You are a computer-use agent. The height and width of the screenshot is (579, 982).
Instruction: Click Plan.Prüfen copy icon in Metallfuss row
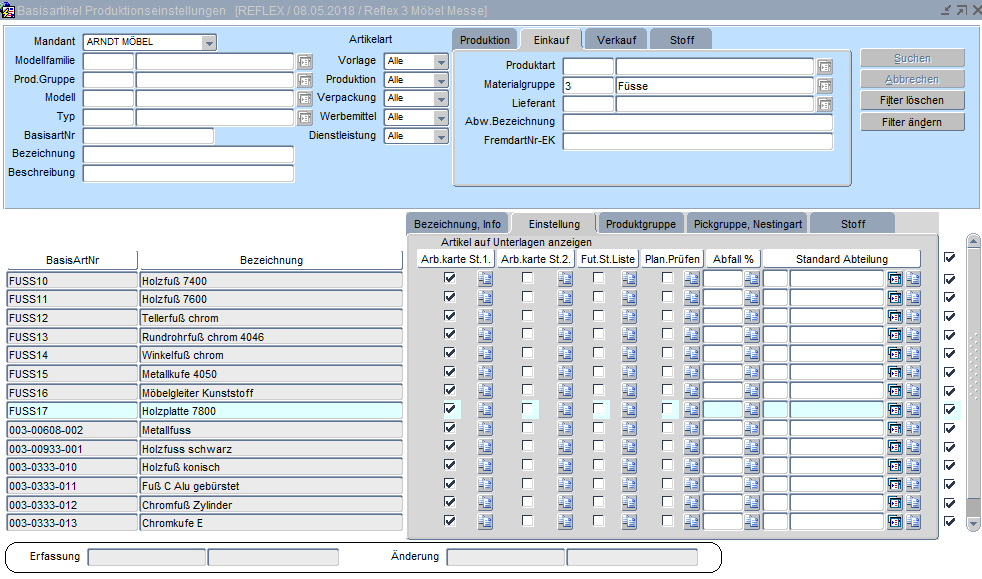point(692,429)
